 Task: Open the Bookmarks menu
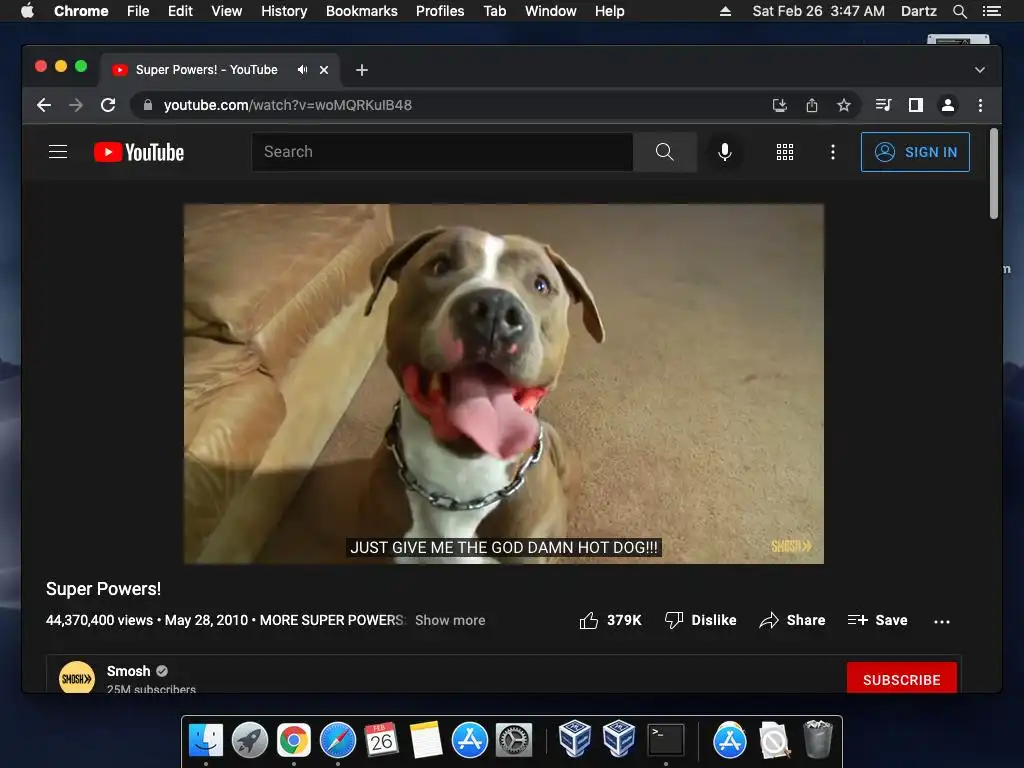362,11
